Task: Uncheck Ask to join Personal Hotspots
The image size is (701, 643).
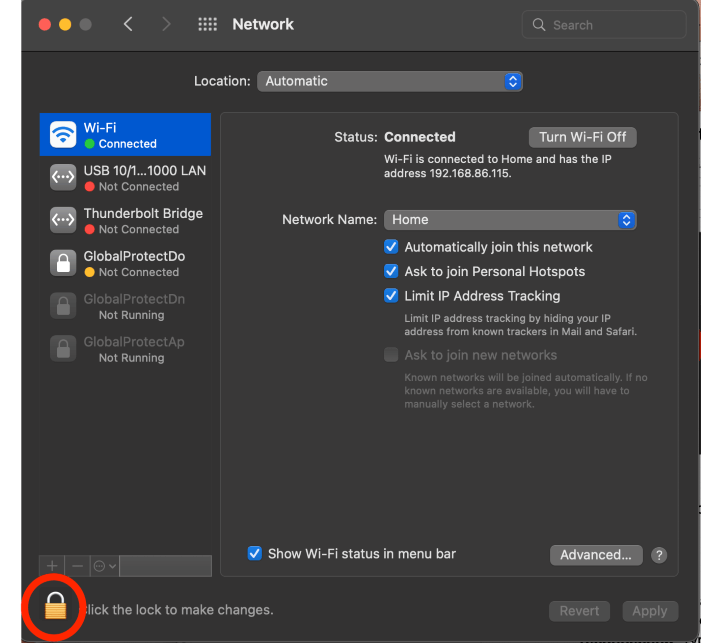Action: (391, 271)
